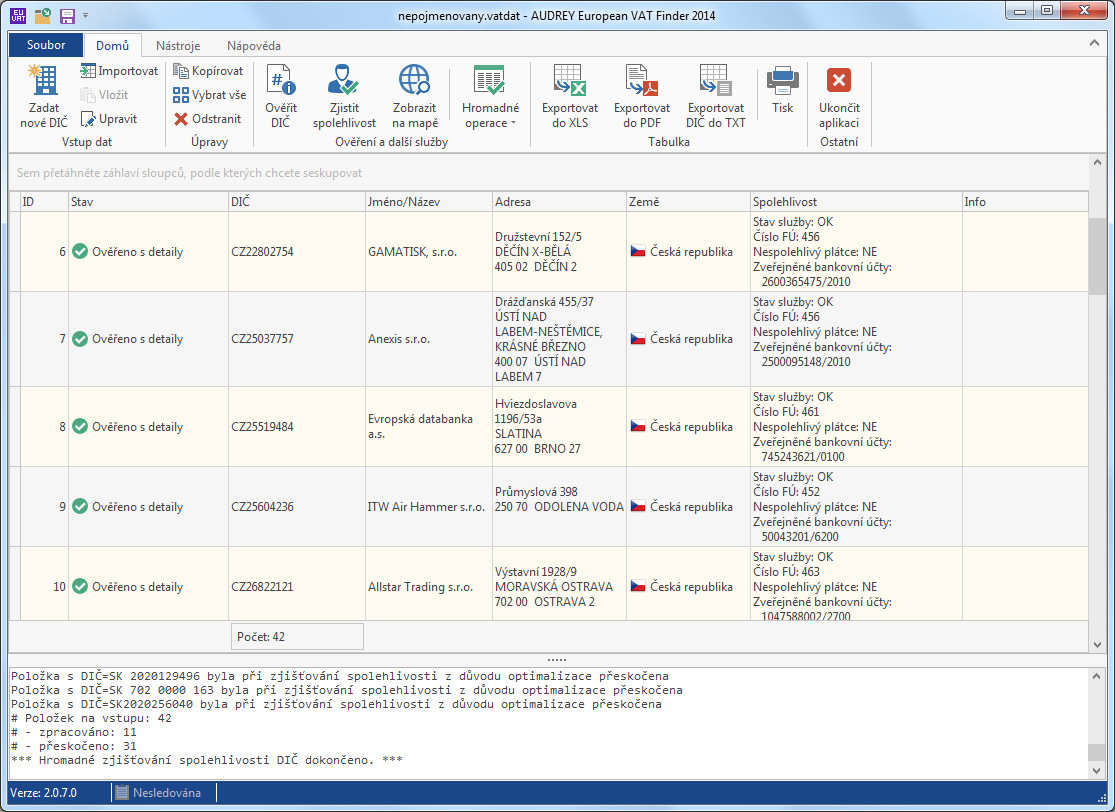The width and height of the screenshot is (1115, 812).
Task: Select the CZ25037757 cell
Action: point(297,339)
